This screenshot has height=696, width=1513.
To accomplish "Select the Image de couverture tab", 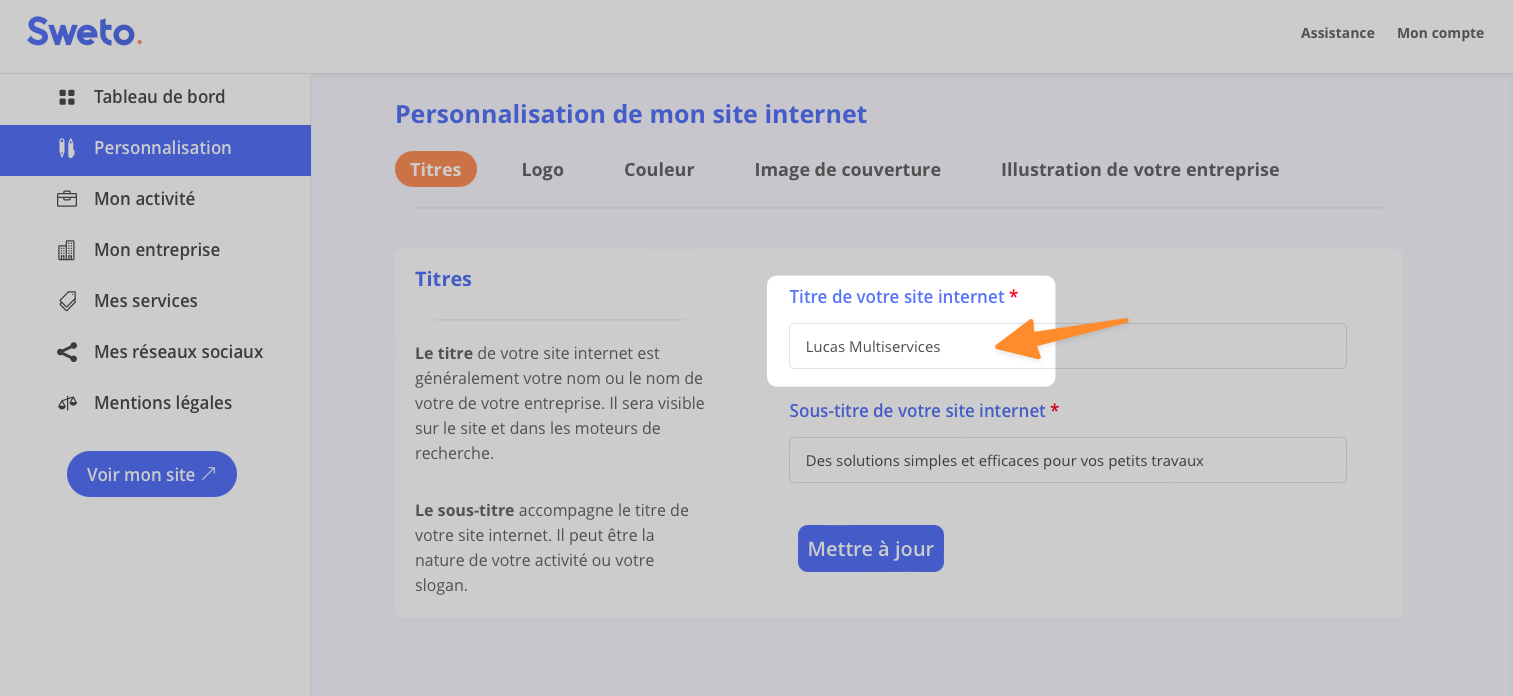I will 847,170.
